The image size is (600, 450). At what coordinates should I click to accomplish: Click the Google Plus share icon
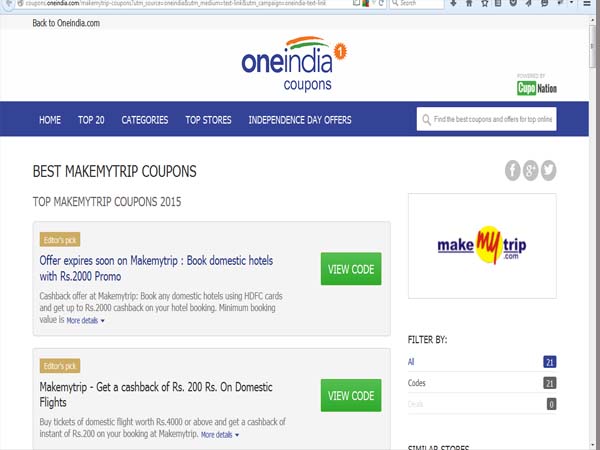[x=530, y=170]
